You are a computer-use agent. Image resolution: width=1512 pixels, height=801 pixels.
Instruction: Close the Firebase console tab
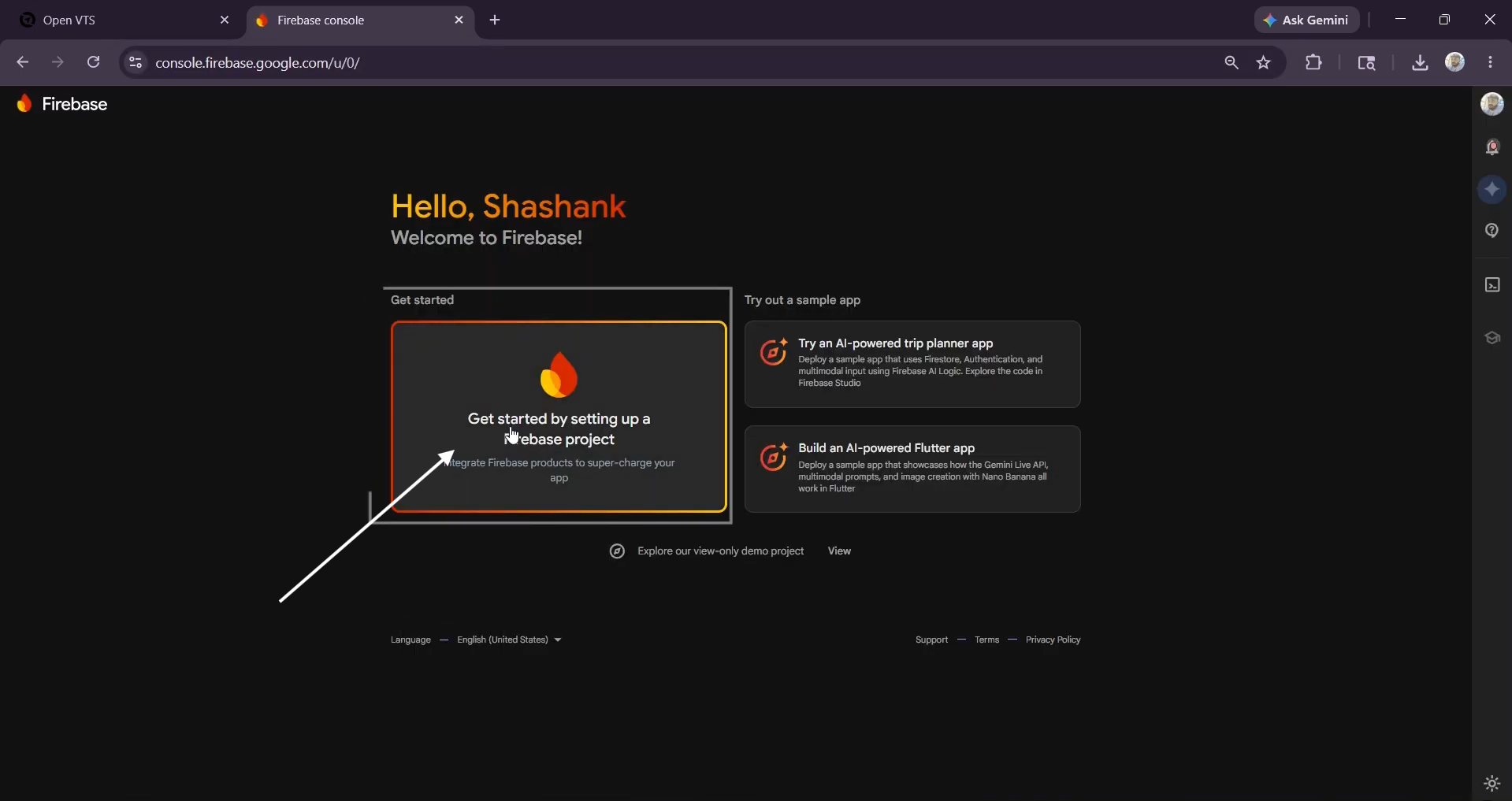(459, 20)
